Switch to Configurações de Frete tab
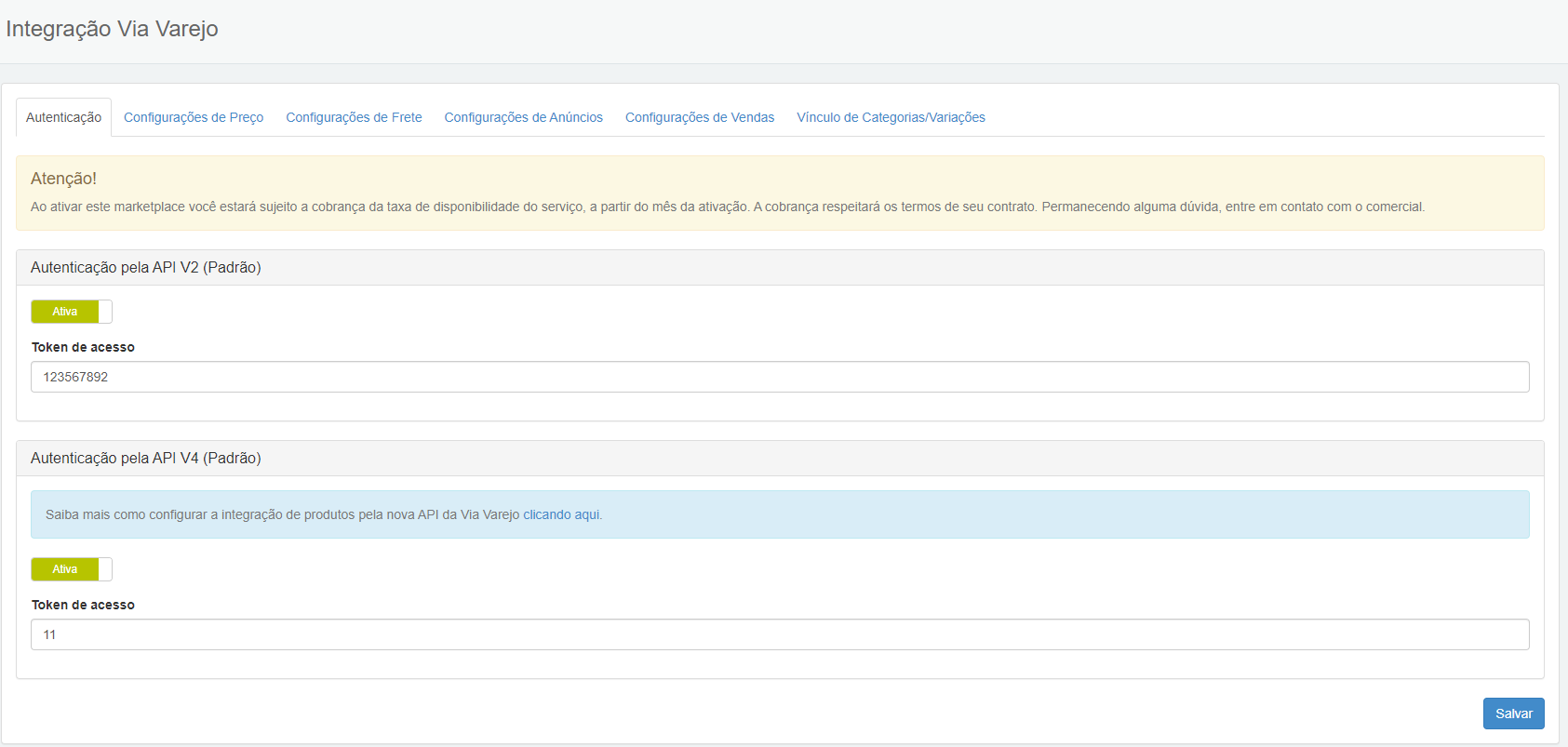The image size is (1568, 747). [354, 117]
